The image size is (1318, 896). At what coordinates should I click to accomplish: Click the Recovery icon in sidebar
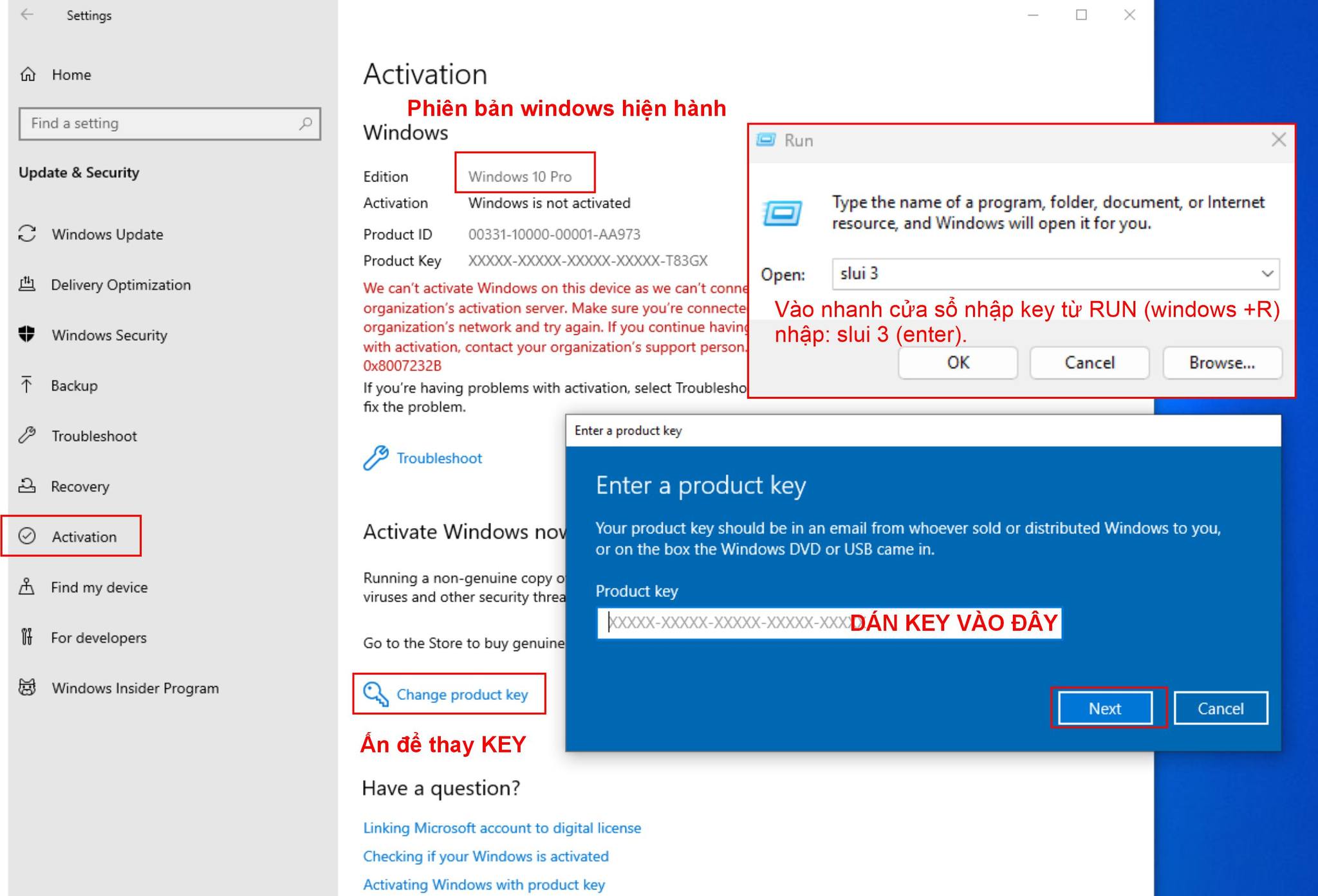(27, 486)
